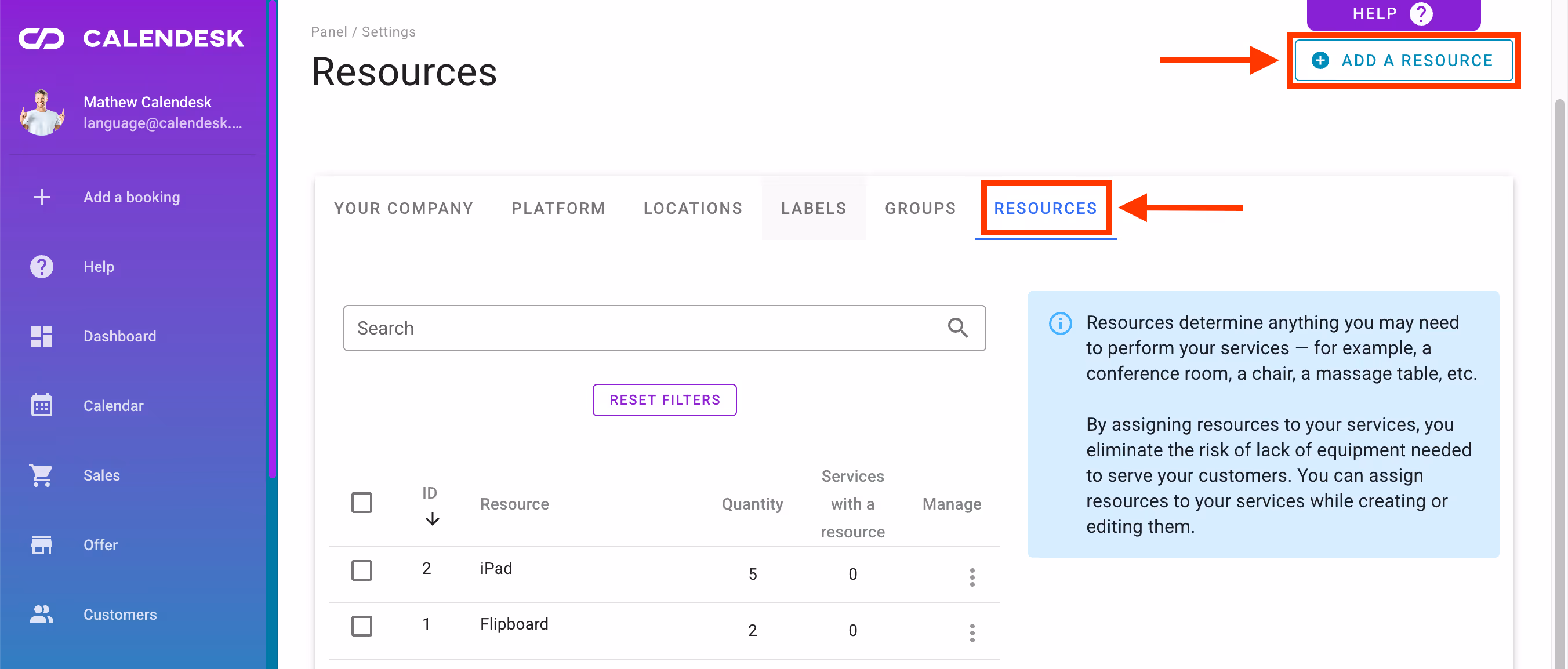The image size is (1568, 669).
Task: Click inside the Search input field
Action: pyautogui.click(x=609, y=328)
